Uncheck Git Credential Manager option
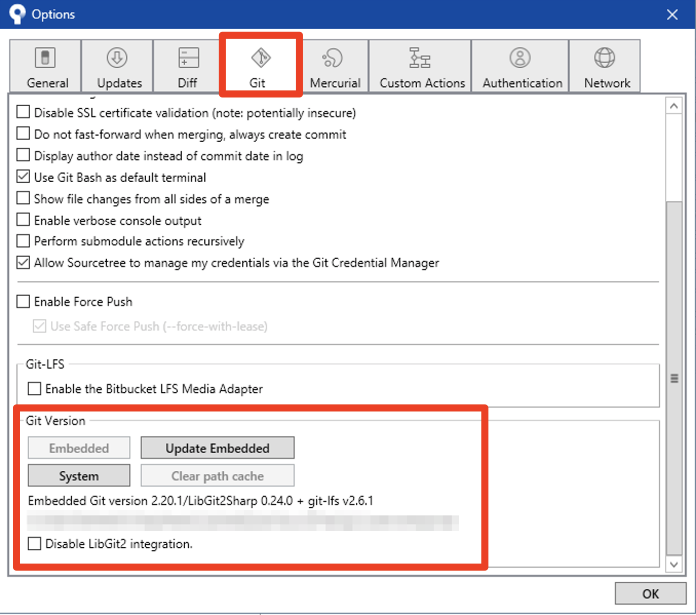Viewport: 696px width, 615px height. (23, 263)
